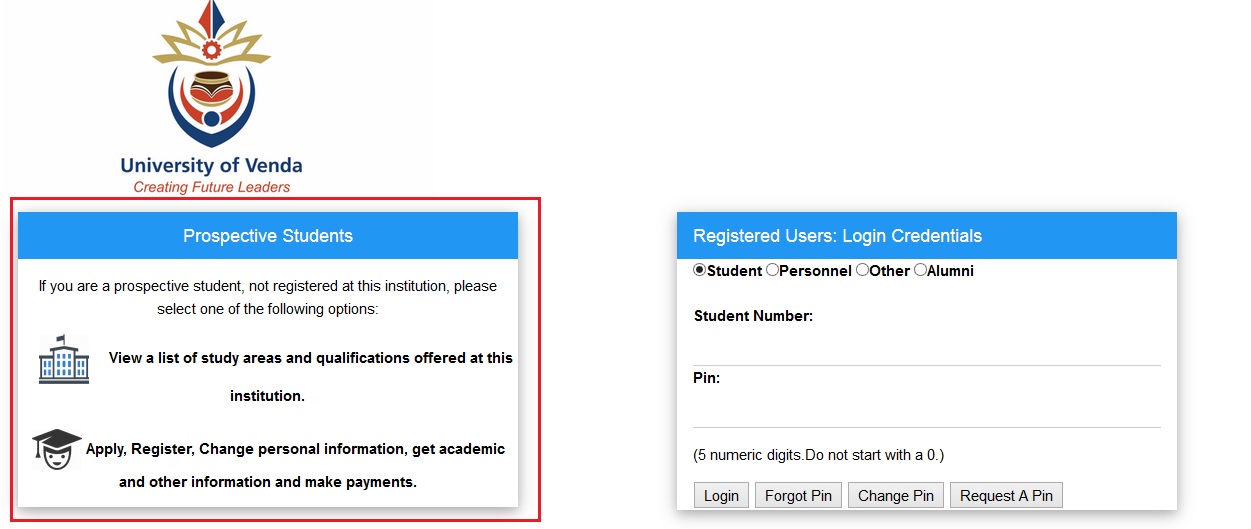Viewport: 1251px width, 529px height.
Task: Click the 5 numeric digits hint text
Action: point(818,455)
